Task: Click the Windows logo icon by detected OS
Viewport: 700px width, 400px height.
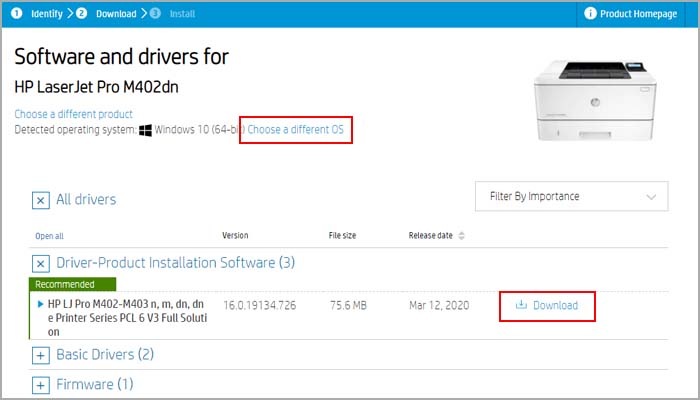Action: [x=145, y=130]
